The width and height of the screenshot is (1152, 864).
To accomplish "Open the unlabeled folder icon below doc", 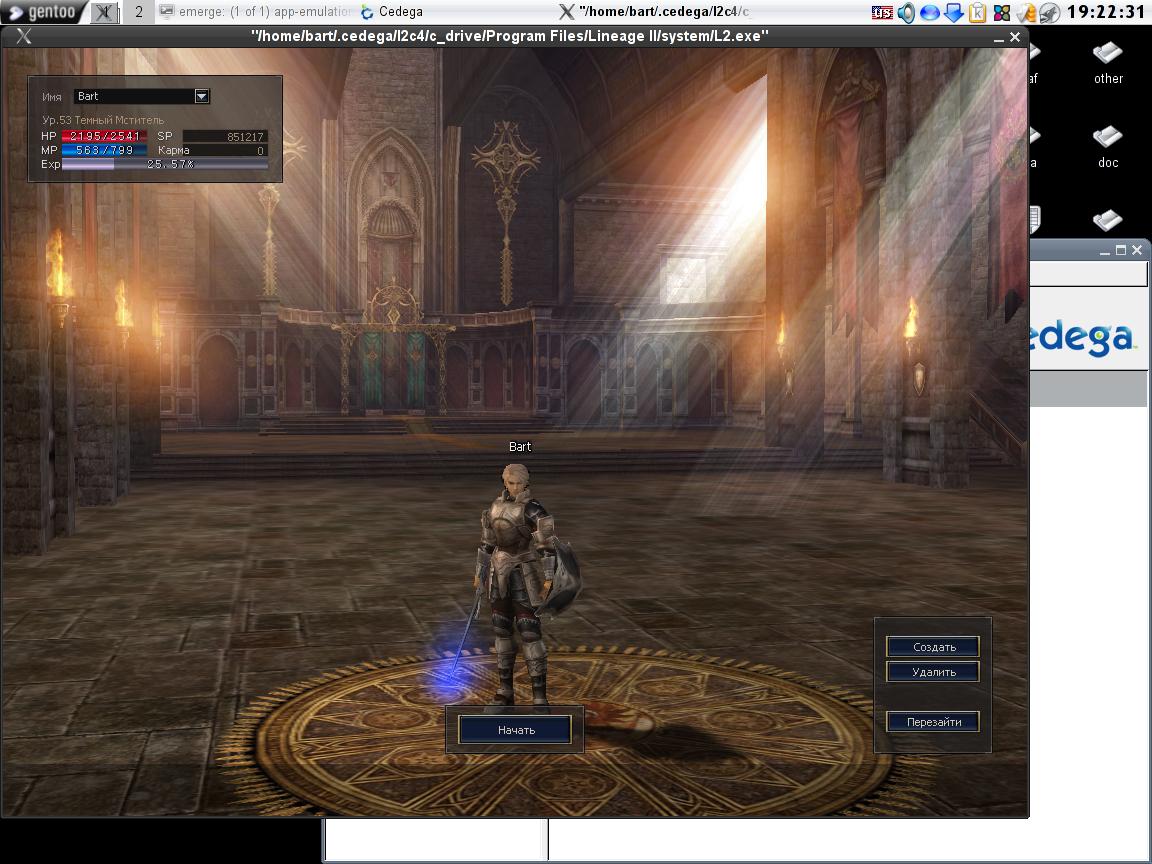I will point(1107,220).
